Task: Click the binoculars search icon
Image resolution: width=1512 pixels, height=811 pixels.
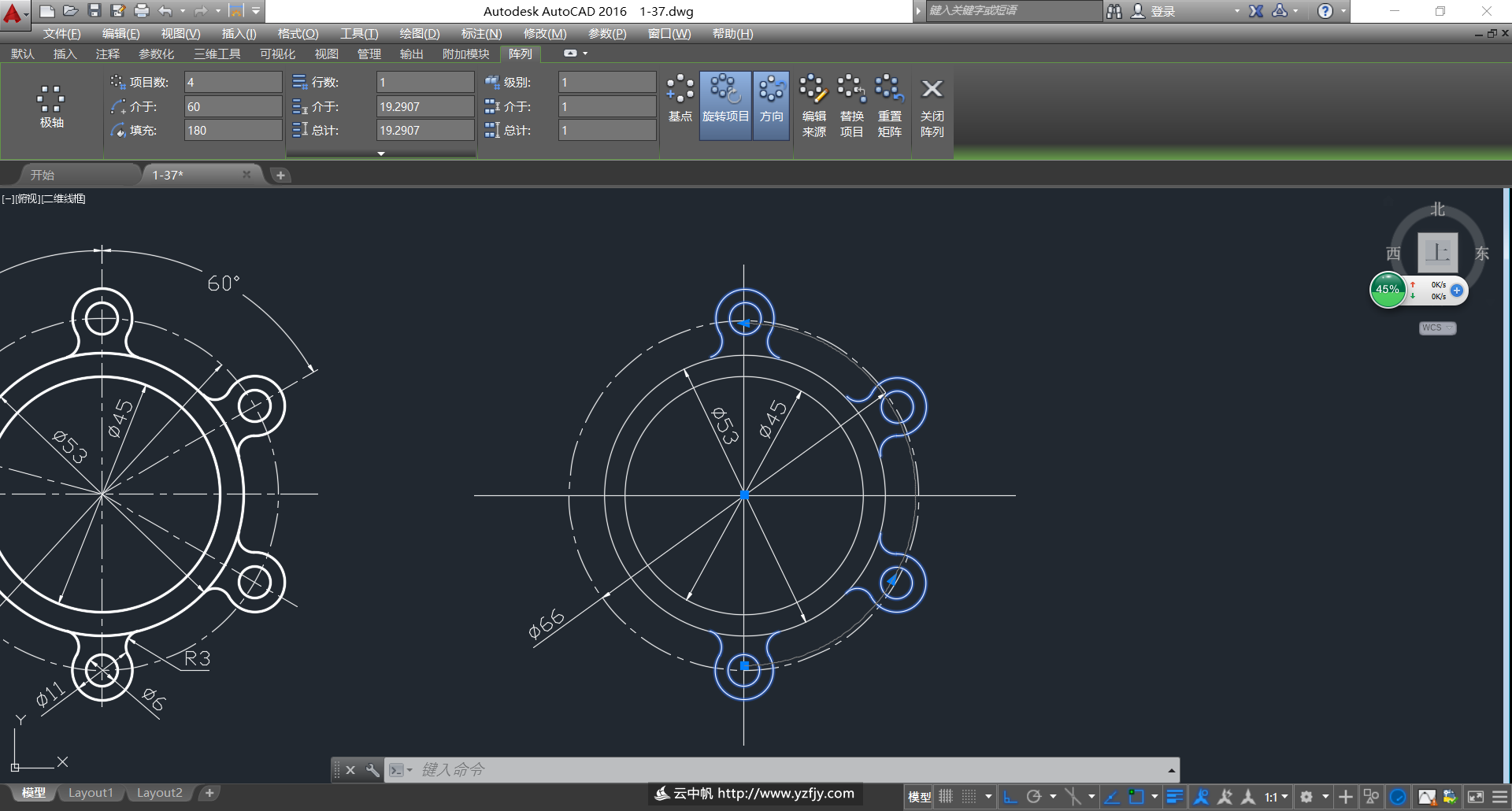Action: coord(1114,11)
